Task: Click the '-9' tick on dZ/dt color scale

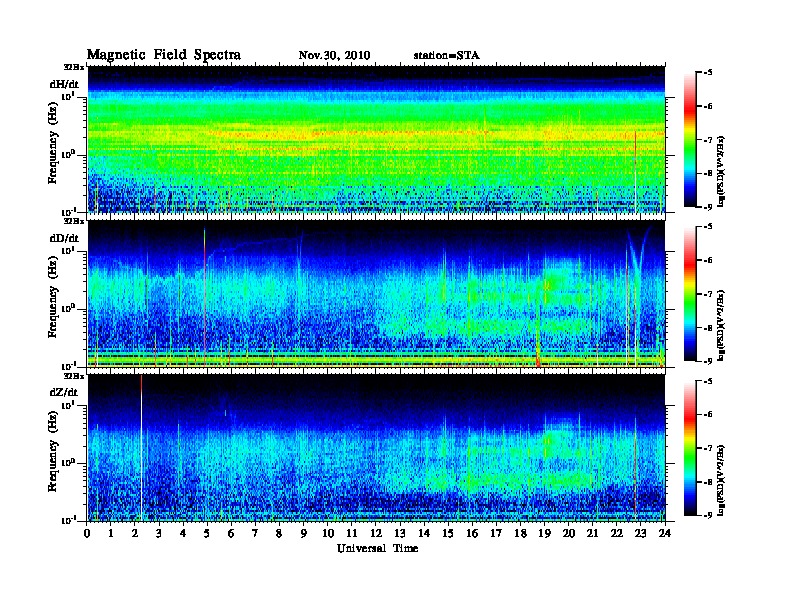Action: click(708, 515)
